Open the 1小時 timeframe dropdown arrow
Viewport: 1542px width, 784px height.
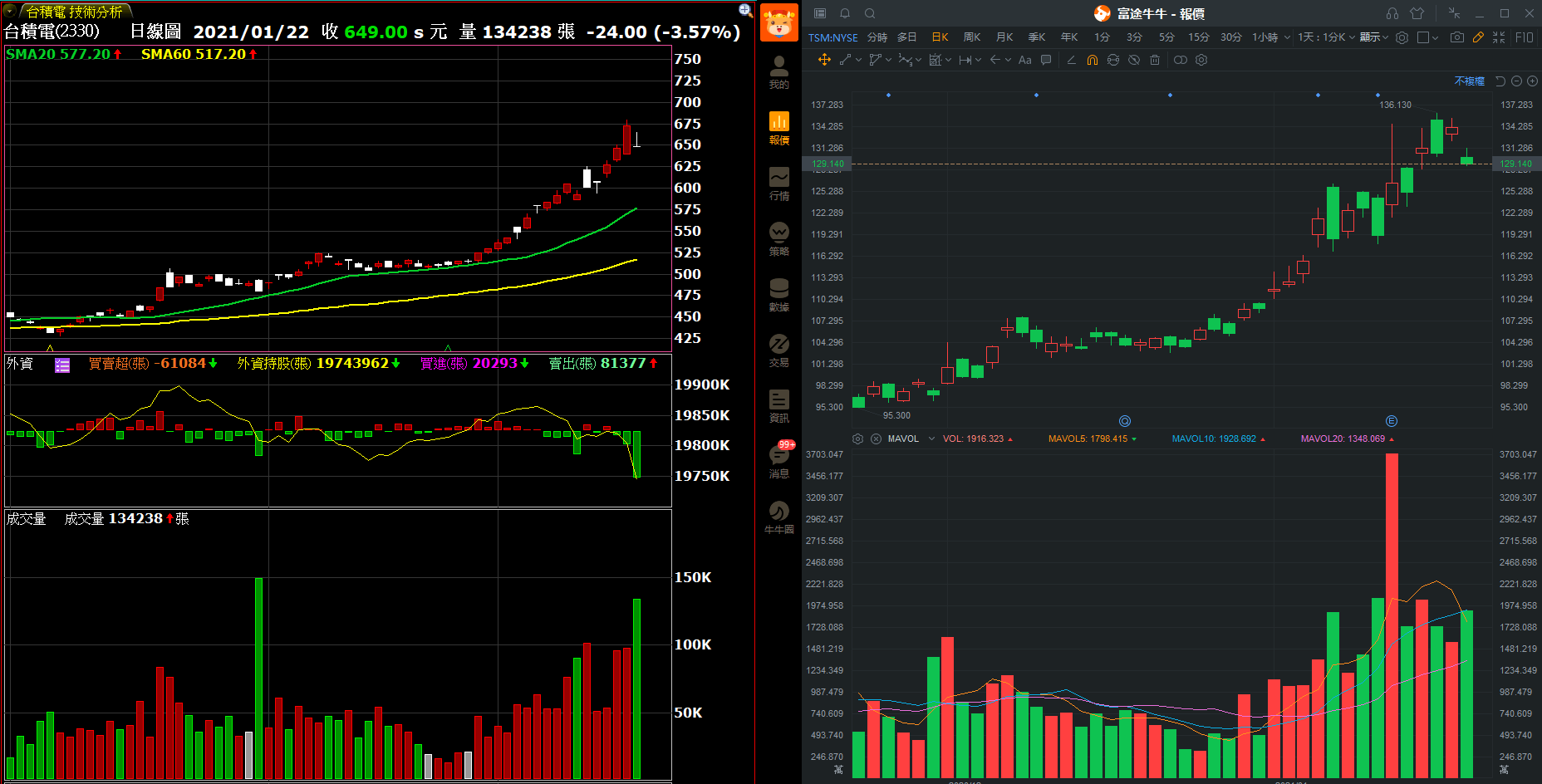(x=1287, y=37)
